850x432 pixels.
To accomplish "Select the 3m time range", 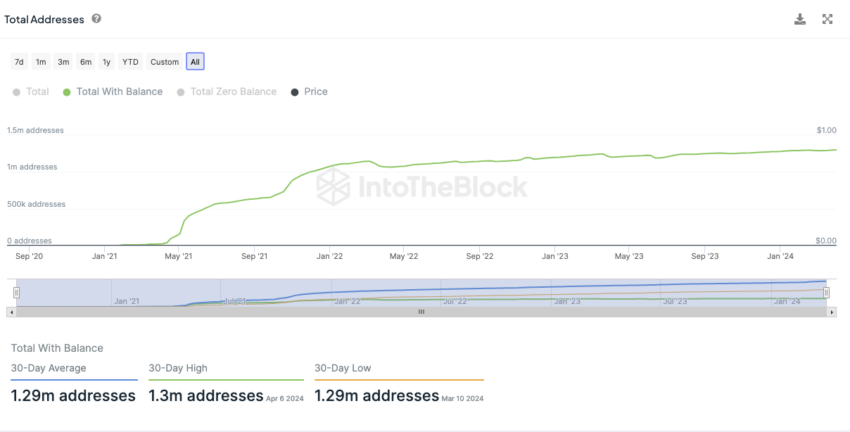I will (63, 62).
